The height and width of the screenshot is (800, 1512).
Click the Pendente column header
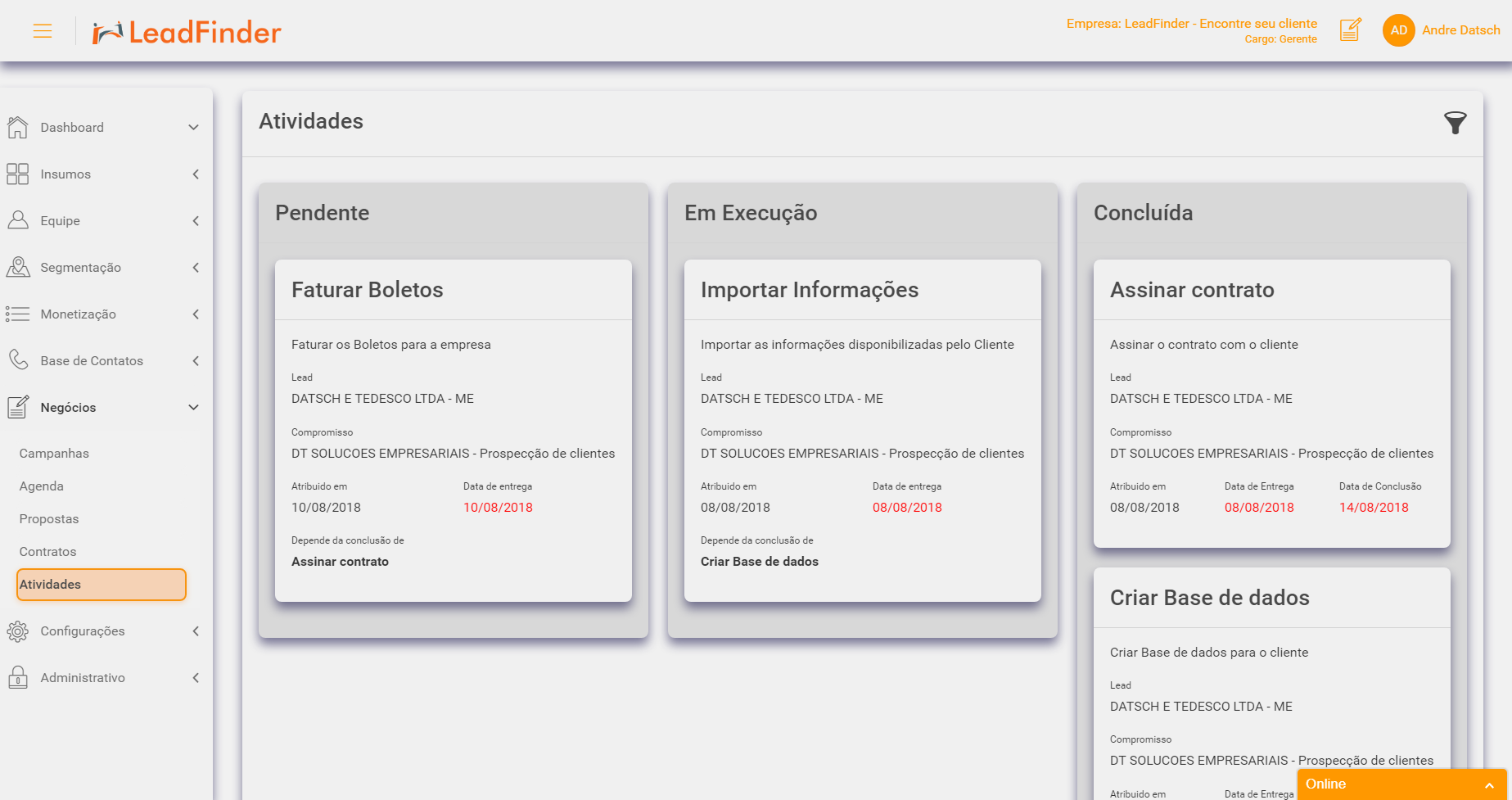(322, 213)
